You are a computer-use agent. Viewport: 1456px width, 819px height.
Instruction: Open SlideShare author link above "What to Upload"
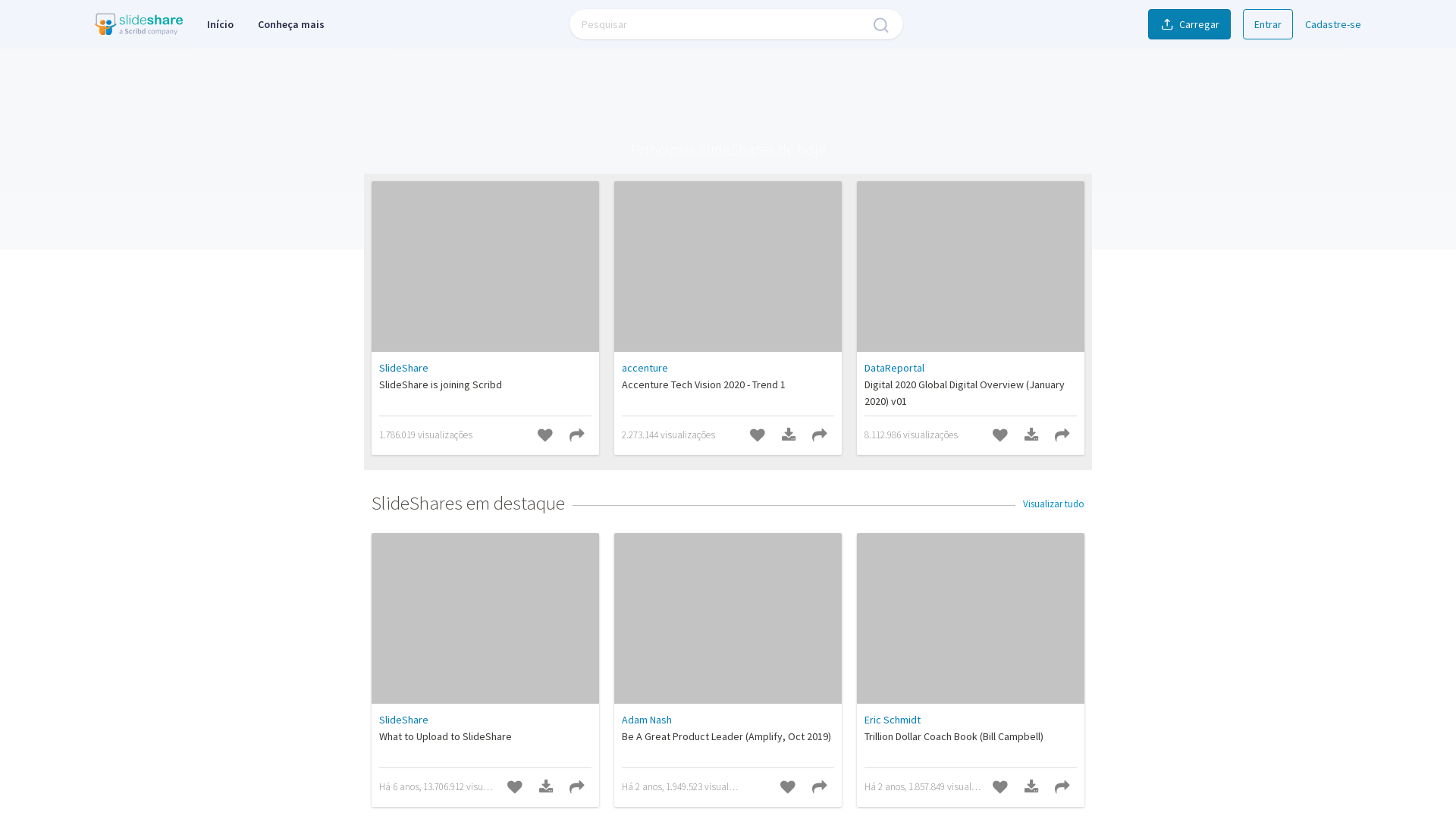(x=403, y=720)
